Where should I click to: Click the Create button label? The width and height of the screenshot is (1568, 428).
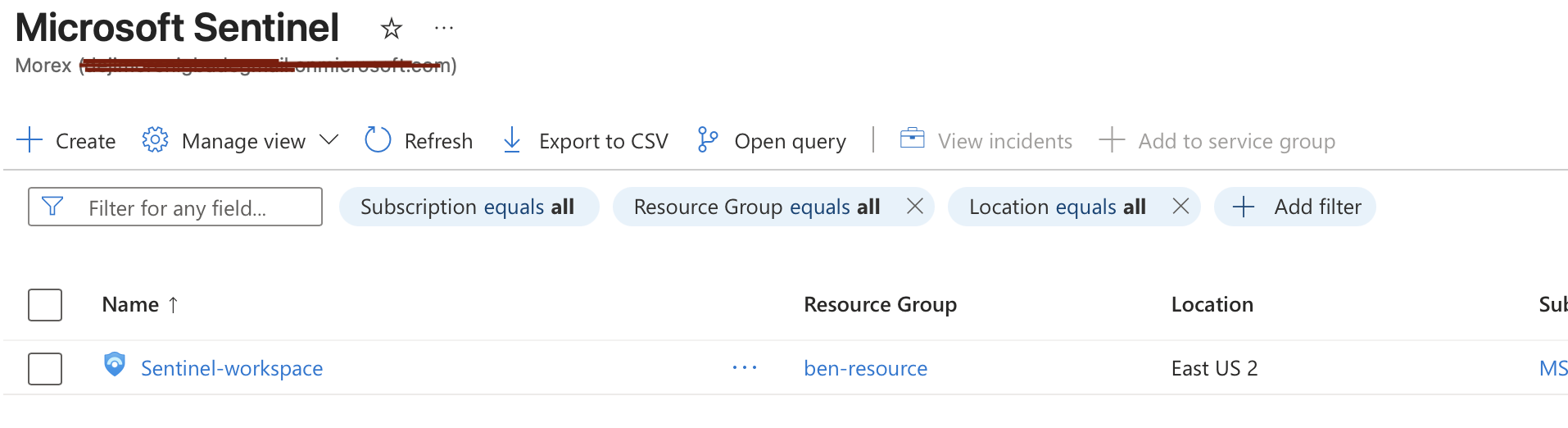pyautogui.click(x=85, y=141)
